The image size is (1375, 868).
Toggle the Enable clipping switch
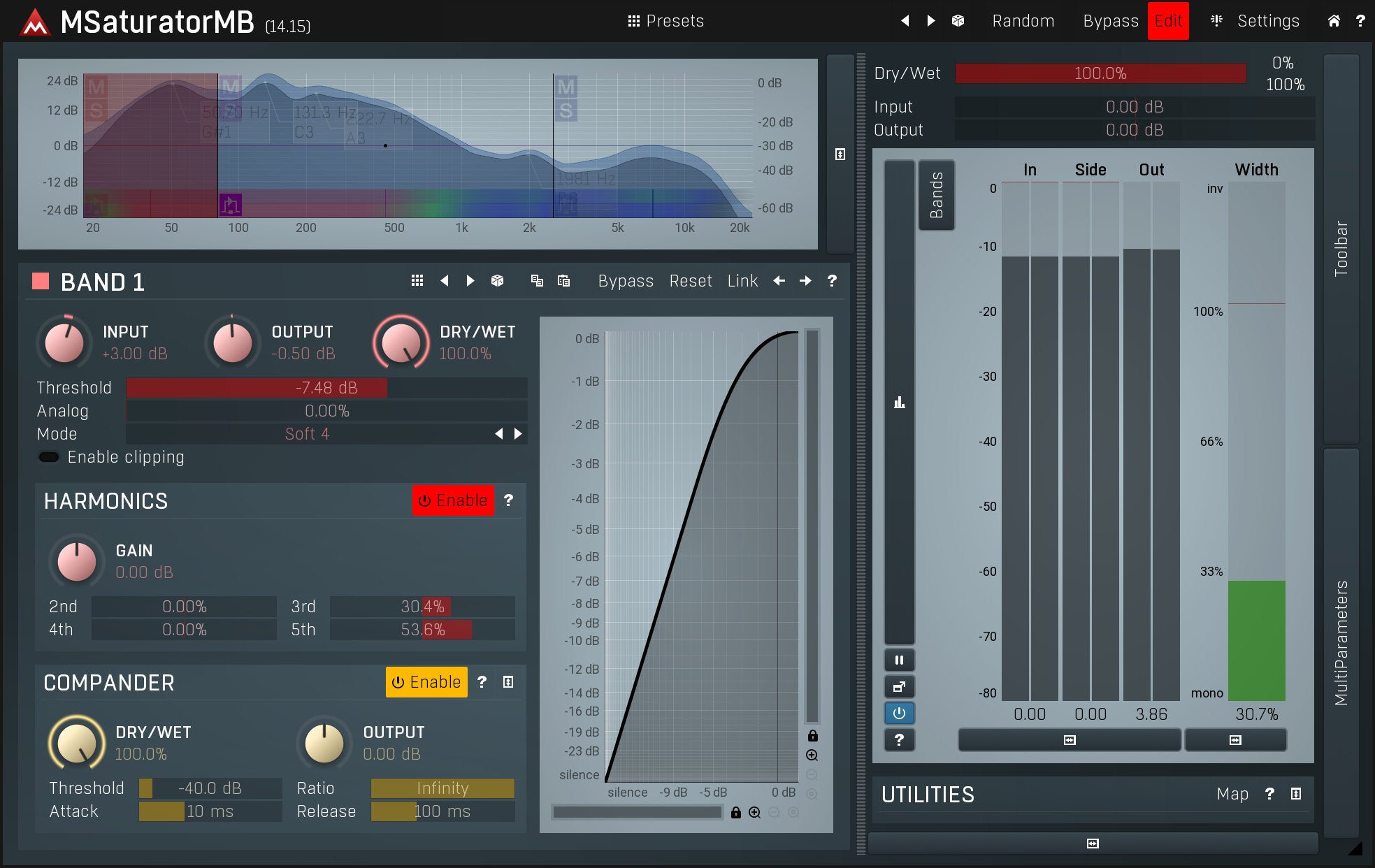point(49,457)
